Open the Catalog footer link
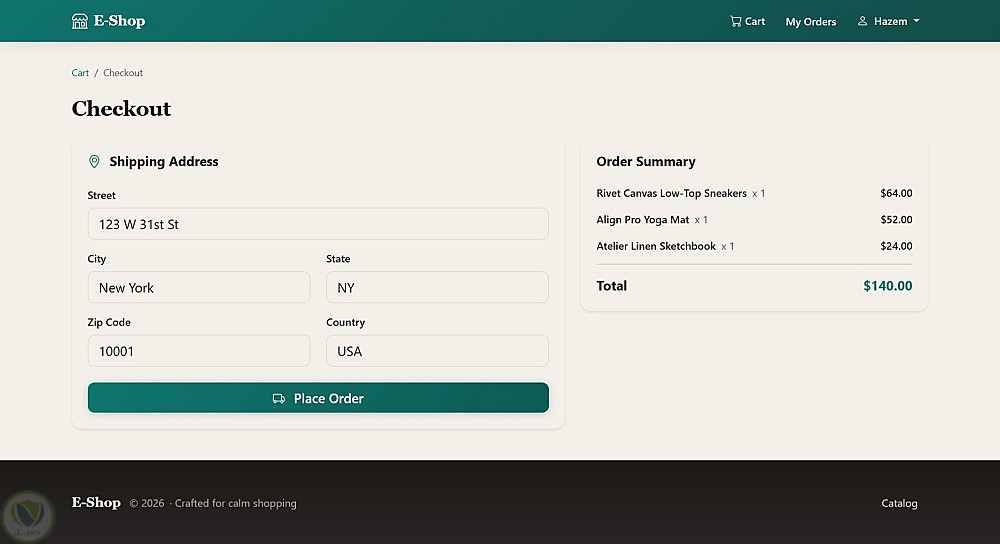This screenshot has width=1000, height=544. click(x=899, y=503)
